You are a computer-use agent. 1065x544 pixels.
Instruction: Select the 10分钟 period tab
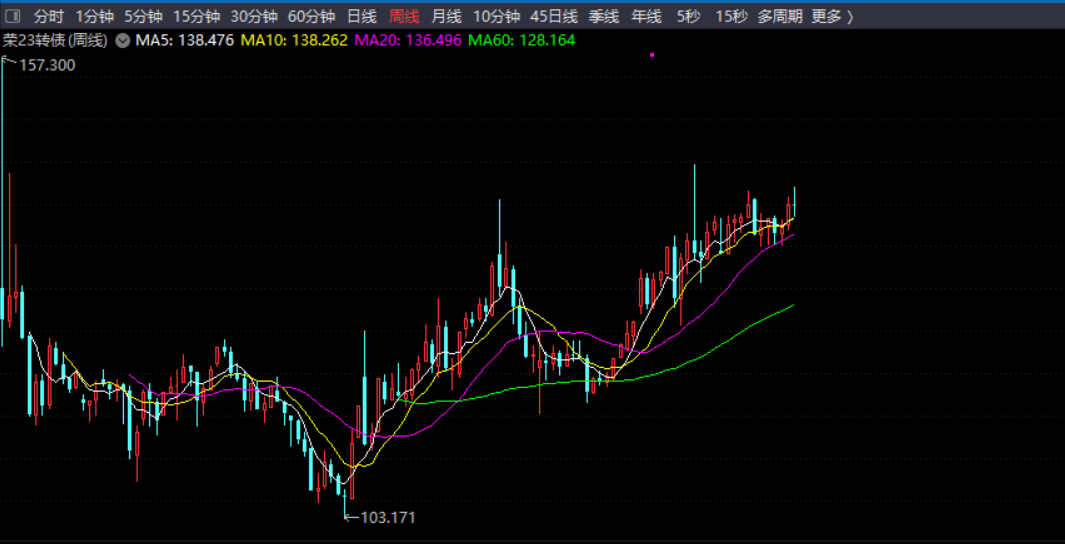point(497,17)
